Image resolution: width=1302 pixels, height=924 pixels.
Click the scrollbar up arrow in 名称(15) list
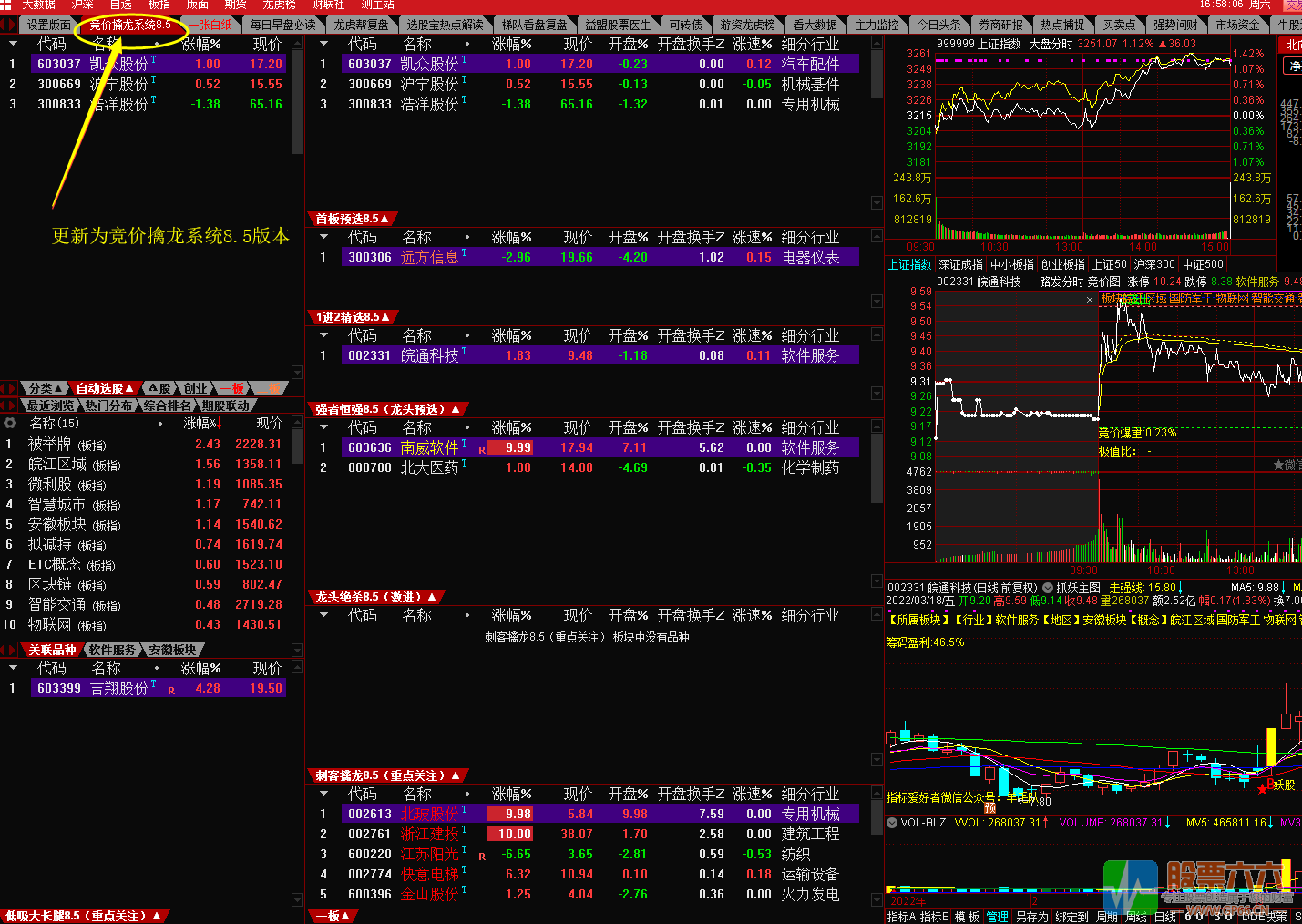[x=297, y=423]
